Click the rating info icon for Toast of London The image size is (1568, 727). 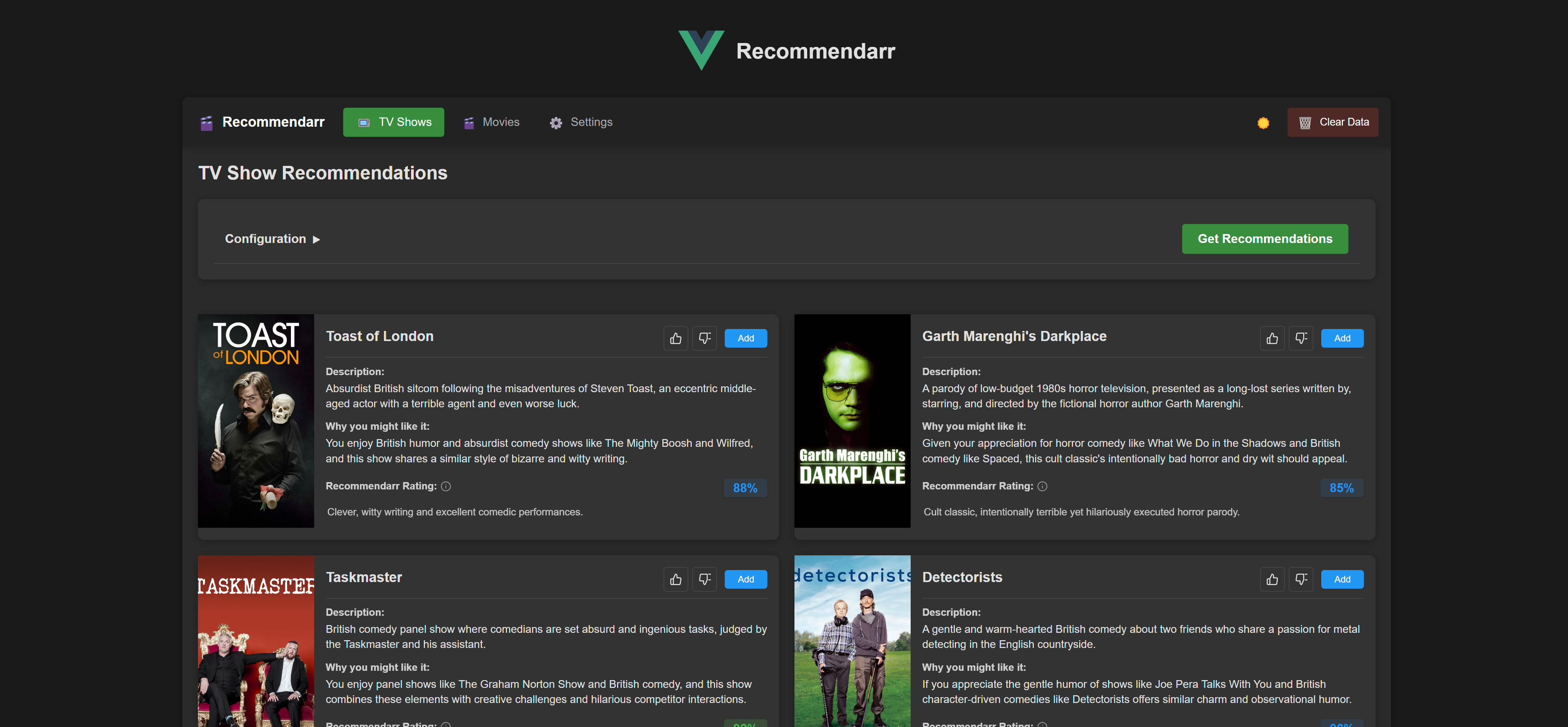[445, 486]
